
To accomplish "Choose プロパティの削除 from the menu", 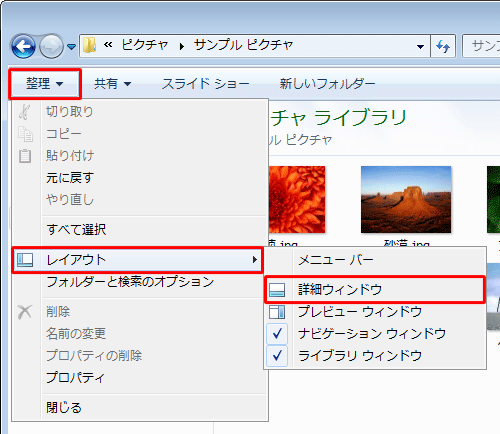I will (140, 356).
